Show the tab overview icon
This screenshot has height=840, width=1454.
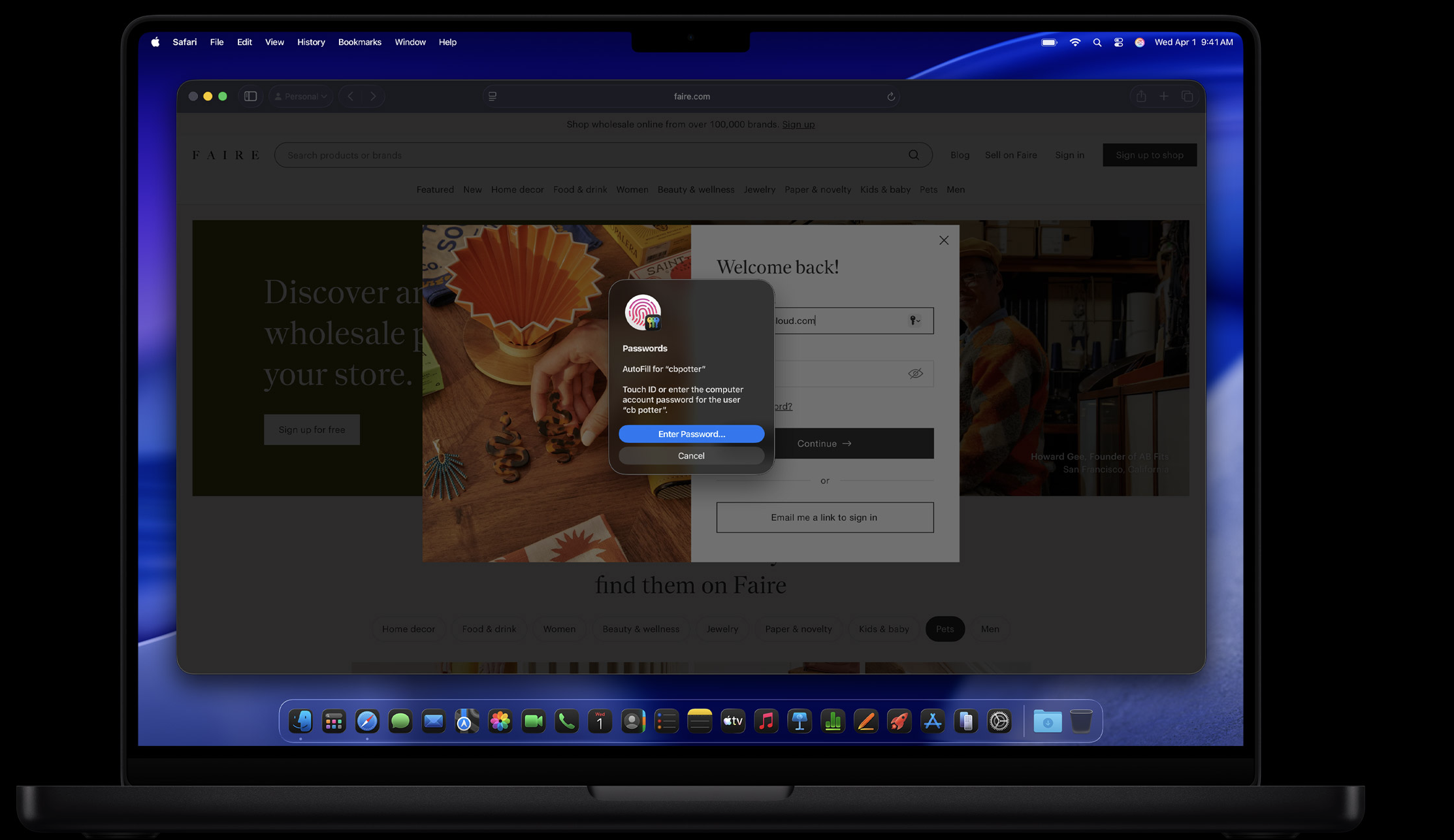pyautogui.click(x=1187, y=96)
